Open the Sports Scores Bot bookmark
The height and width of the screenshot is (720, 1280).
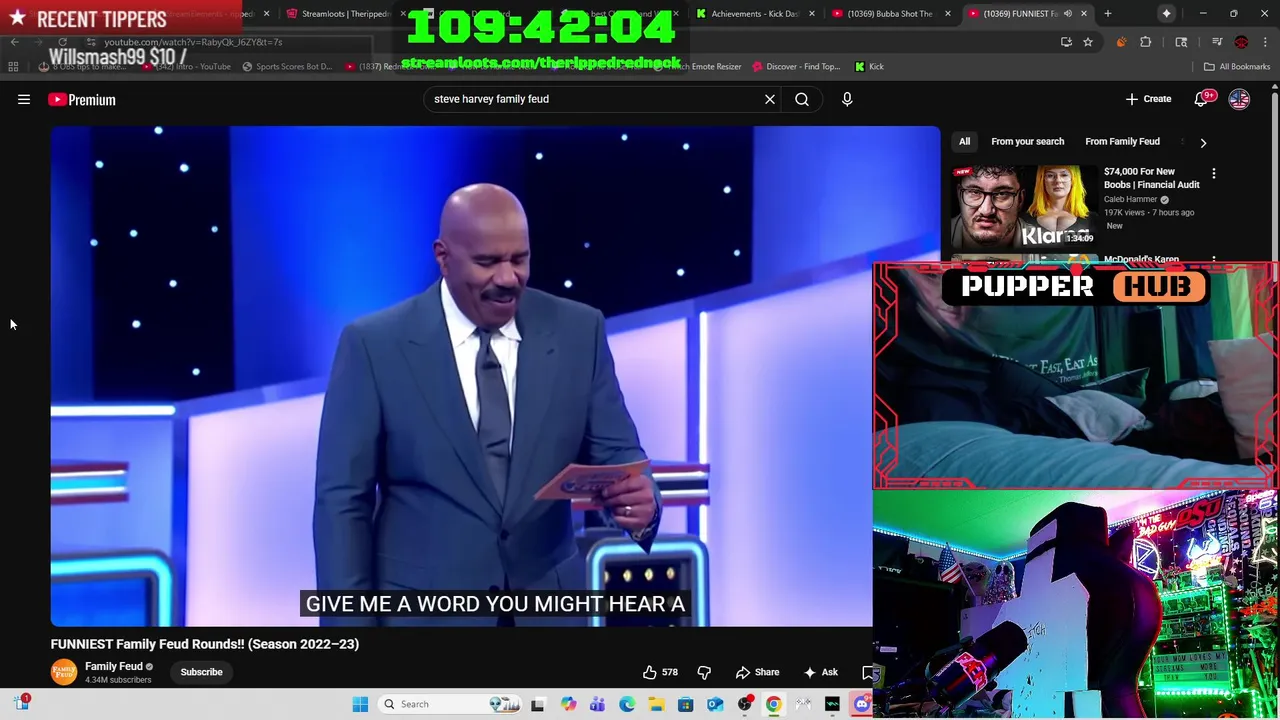tap(286, 66)
